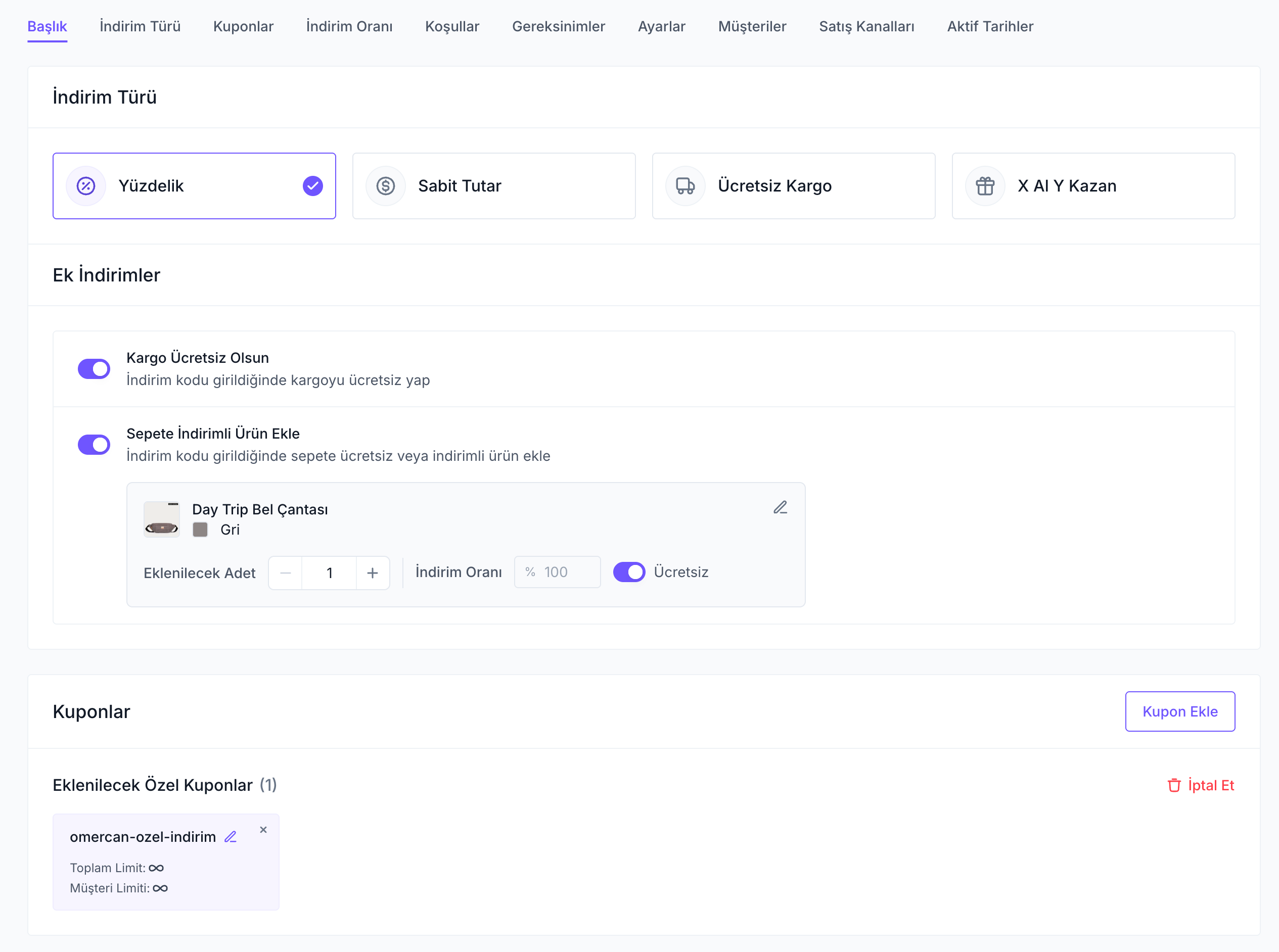Turn off Sepete İndirimli Ürün Ekle toggle
1279x952 pixels.
tap(94, 445)
